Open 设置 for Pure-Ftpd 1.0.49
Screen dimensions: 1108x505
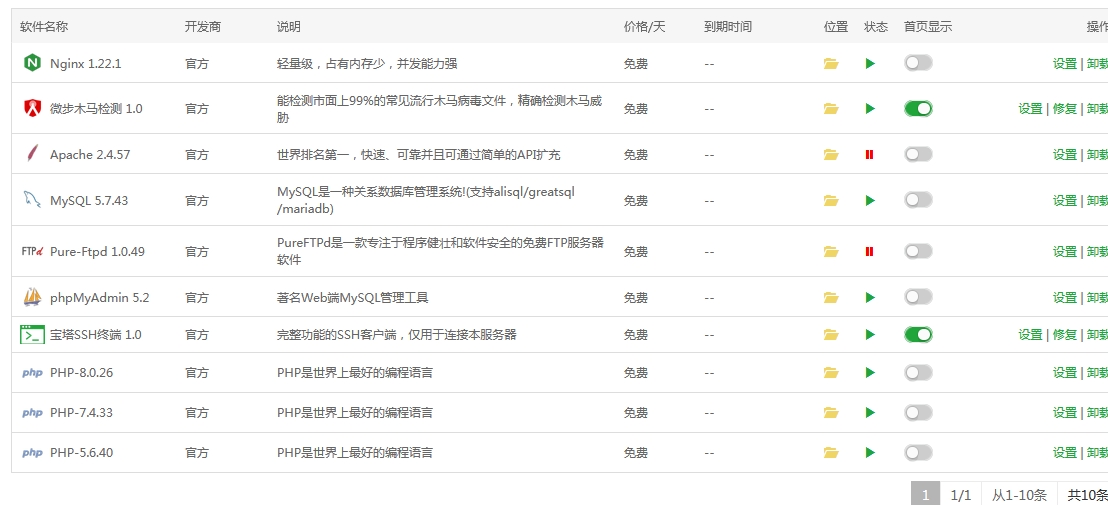(x=1065, y=251)
